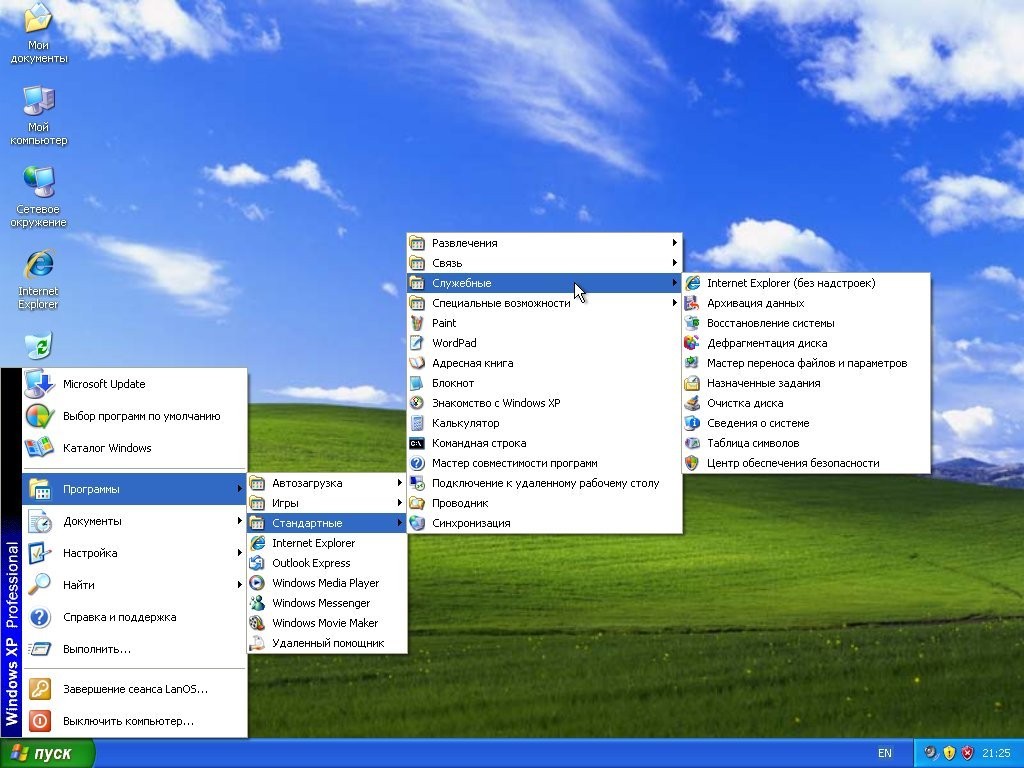Image resolution: width=1024 pixels, height=768 pixels.
Task: Expand the Настройка submenu
Action: point(135,553)
